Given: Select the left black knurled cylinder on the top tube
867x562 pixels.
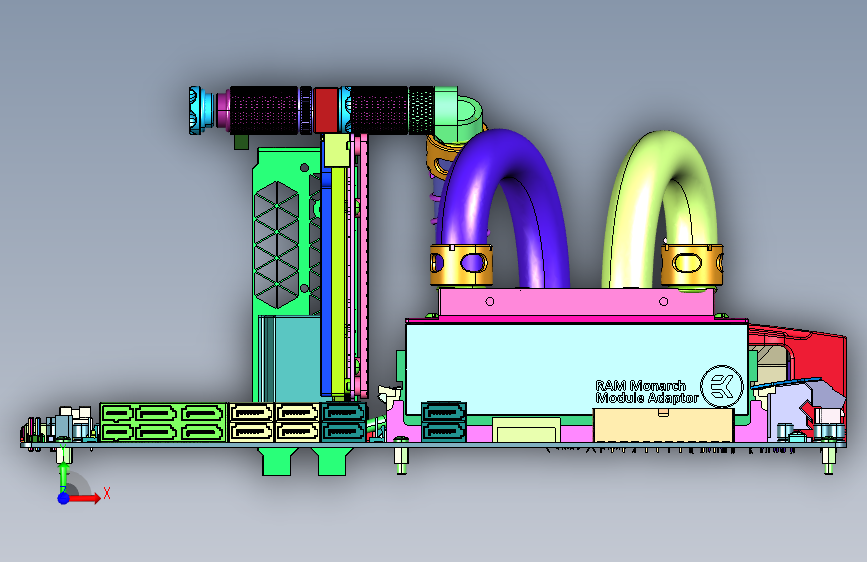Looking at the screenshot, I should pyautogui.click(x=264, y=110).
